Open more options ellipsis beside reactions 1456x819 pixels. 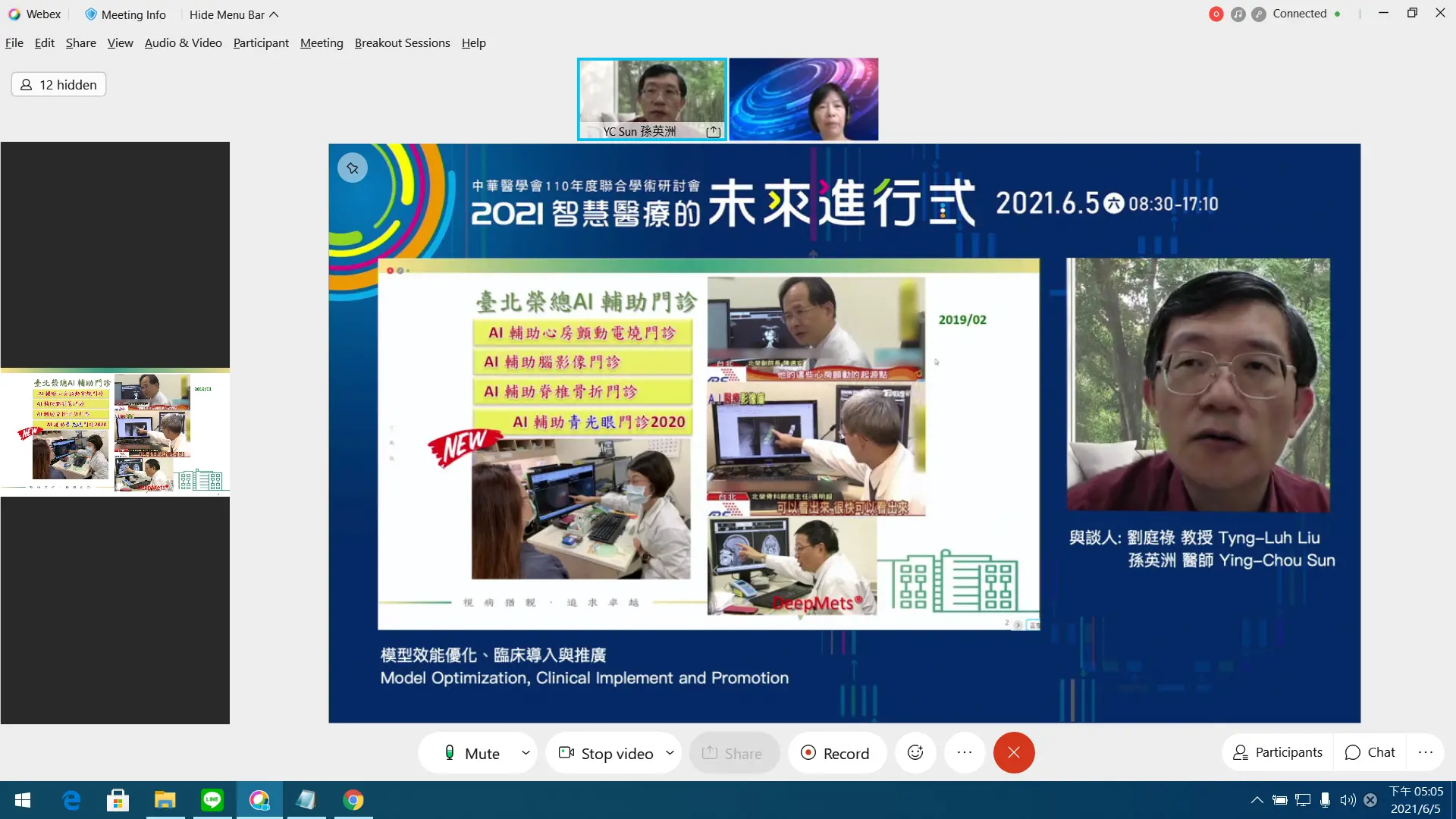coord(965,752)
